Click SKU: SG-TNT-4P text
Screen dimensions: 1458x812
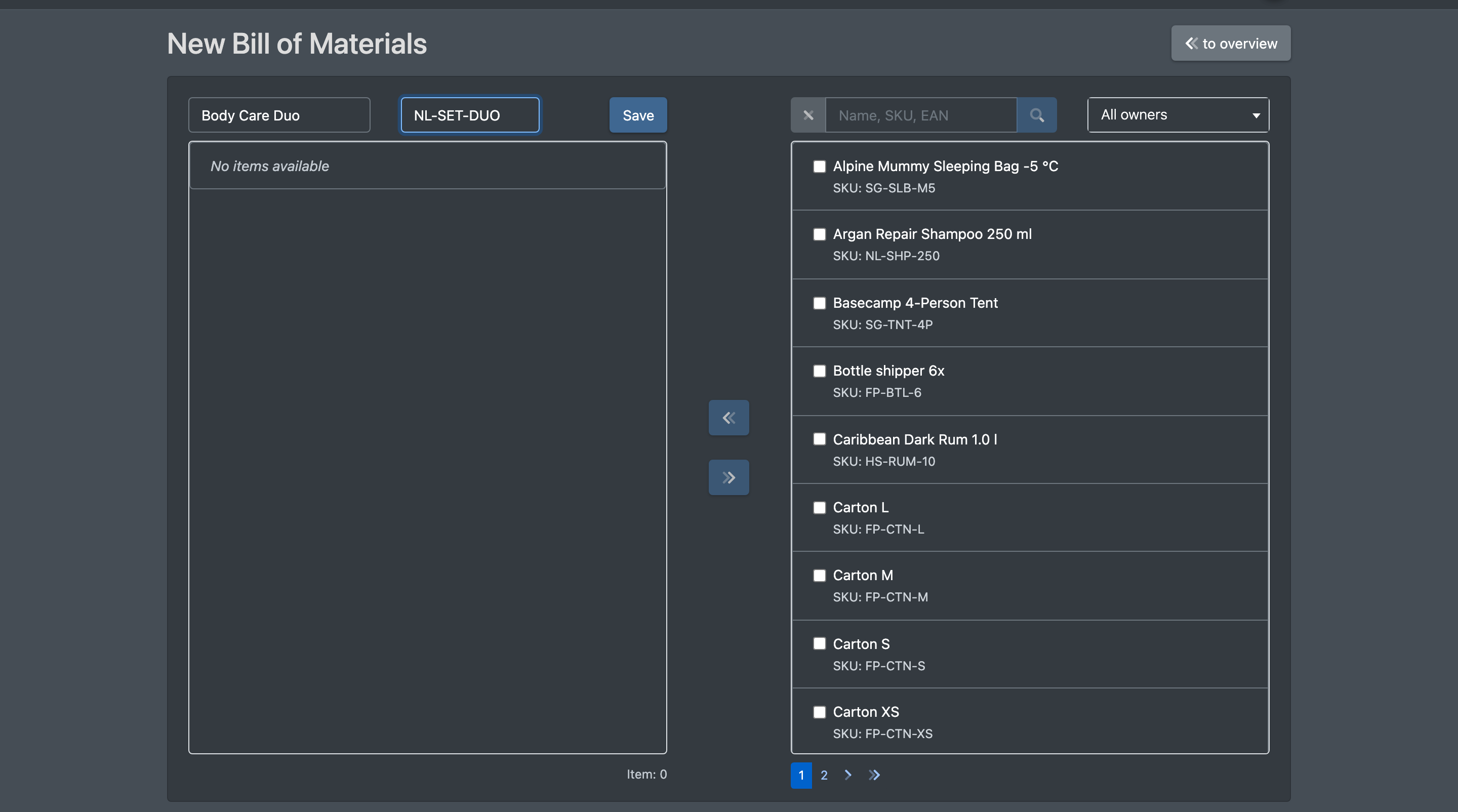(883, 325)
